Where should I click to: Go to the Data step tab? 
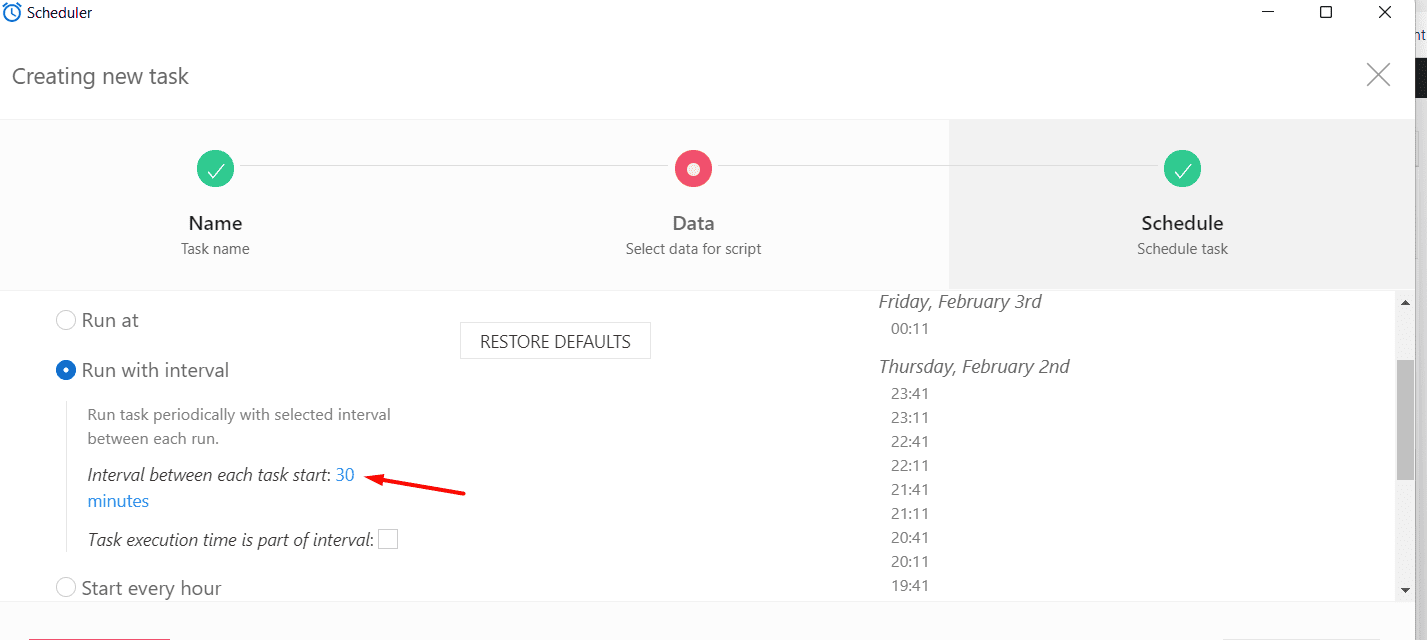[693, 205]
